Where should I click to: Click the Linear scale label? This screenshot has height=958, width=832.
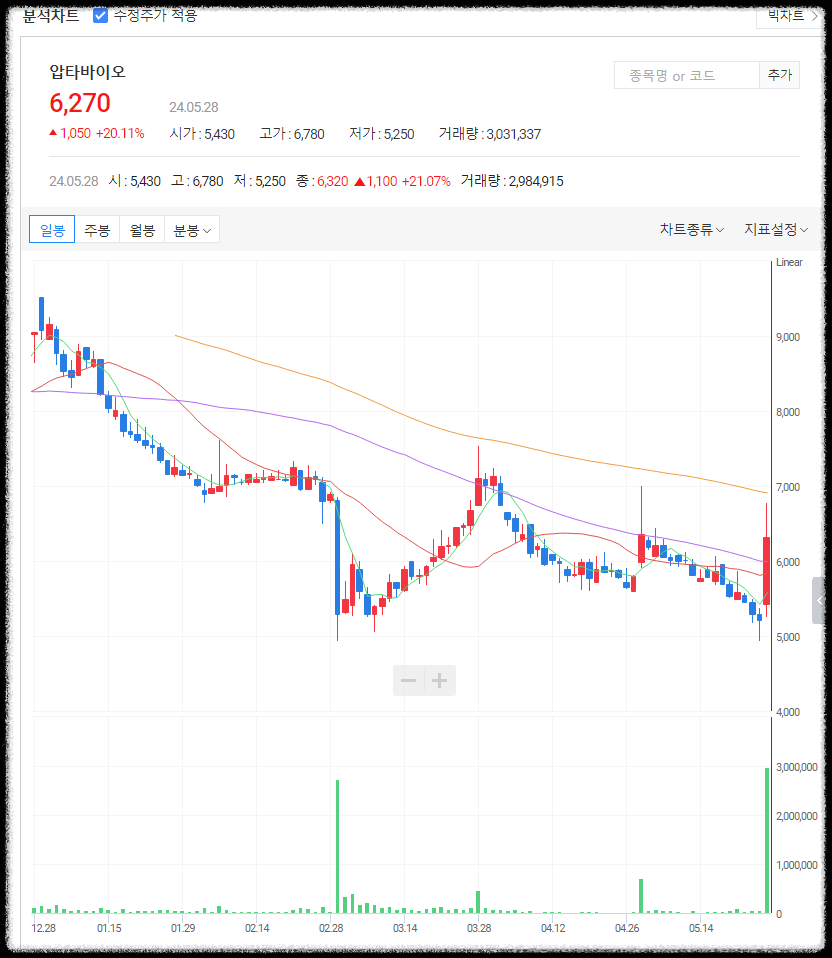point(789,263)
